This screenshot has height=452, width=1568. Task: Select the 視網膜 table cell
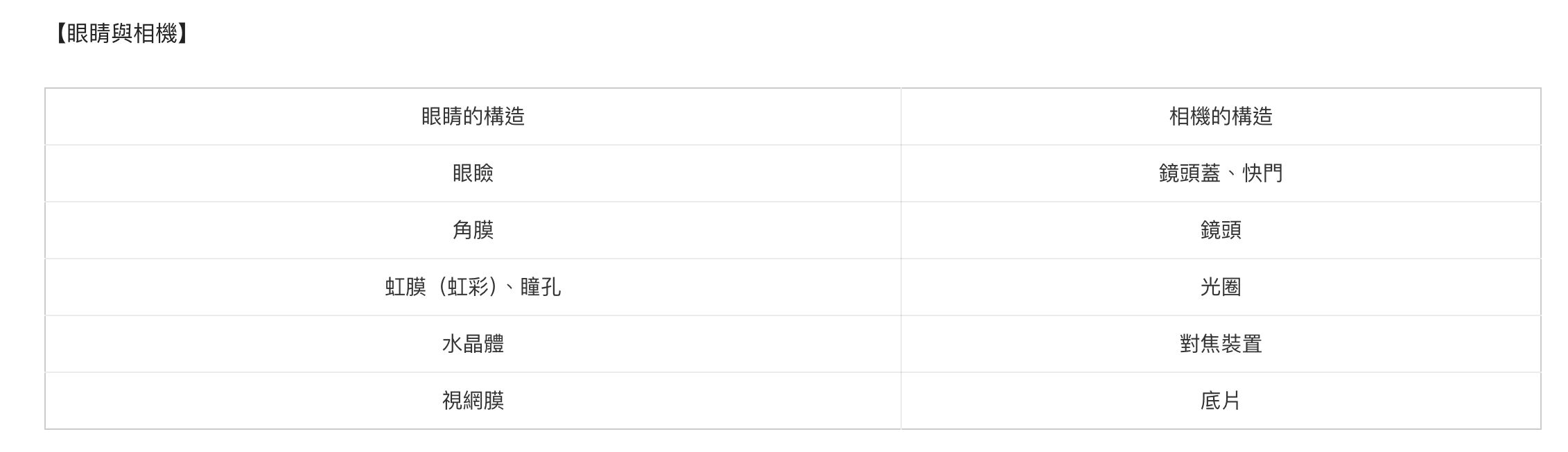point(473,401)
